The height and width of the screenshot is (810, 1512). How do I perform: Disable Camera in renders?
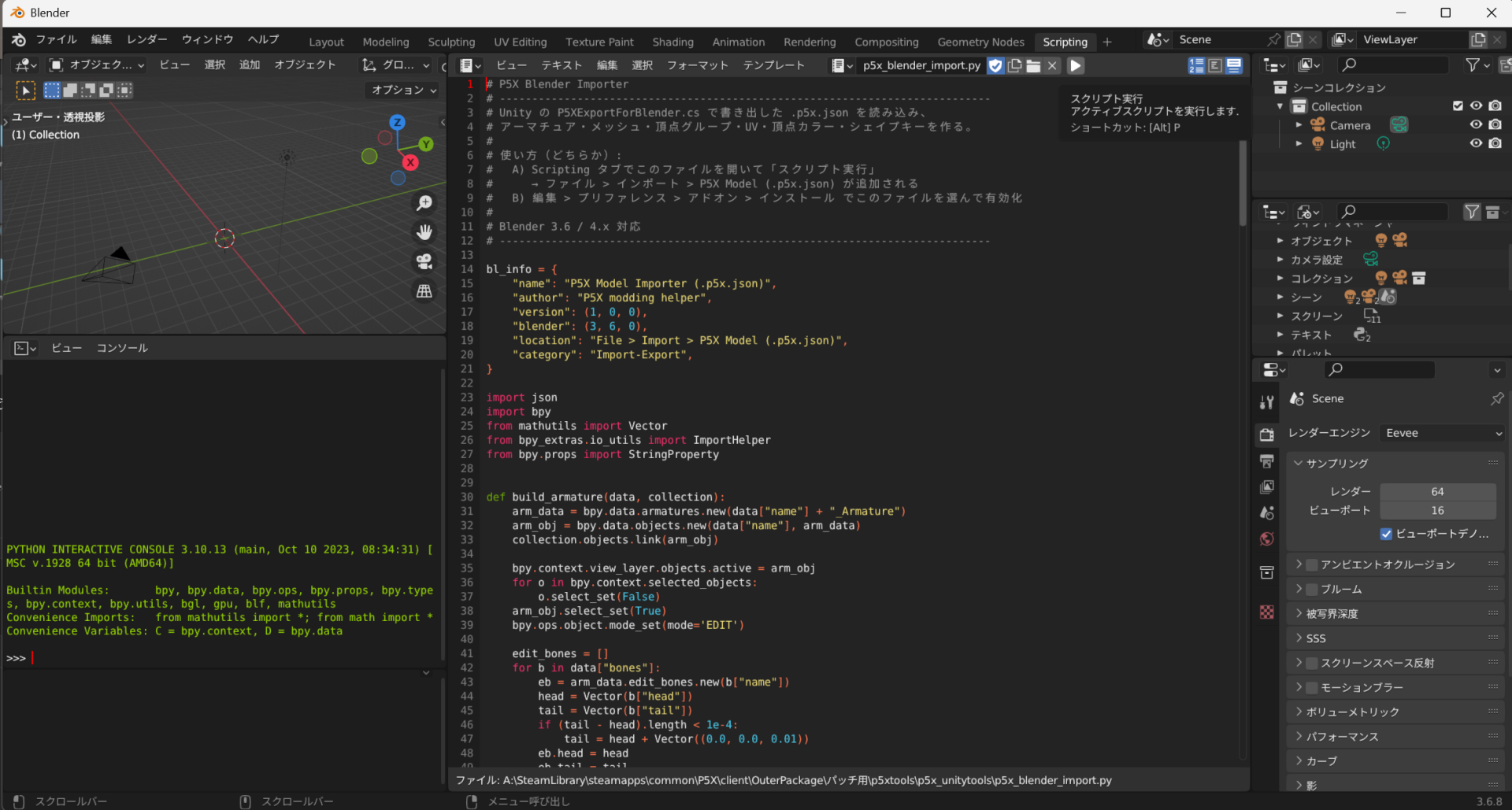coord(1495,125)
